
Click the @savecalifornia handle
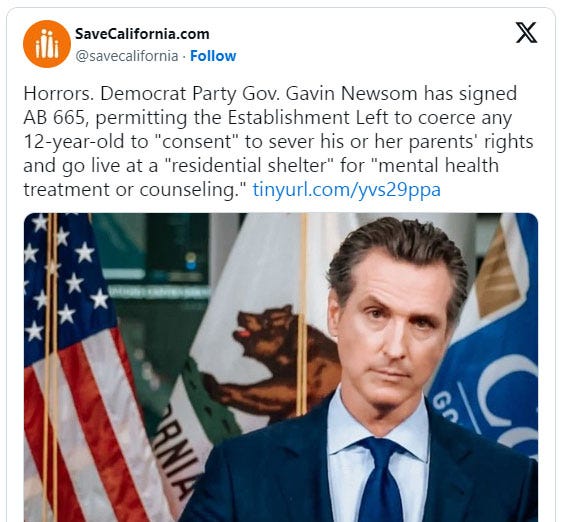tap(127, 56)
